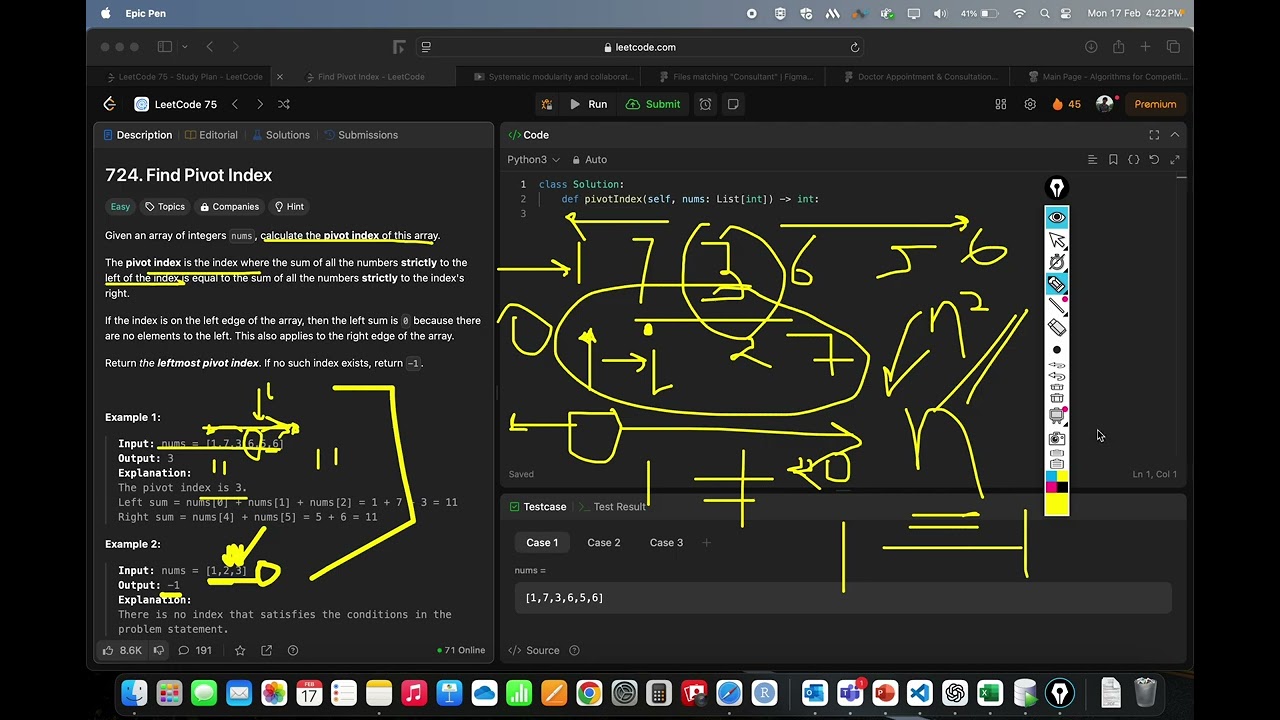Reset code with the revert arrow icon
The width and height of the screenshot is (1280, 720).
point(1154,160)
